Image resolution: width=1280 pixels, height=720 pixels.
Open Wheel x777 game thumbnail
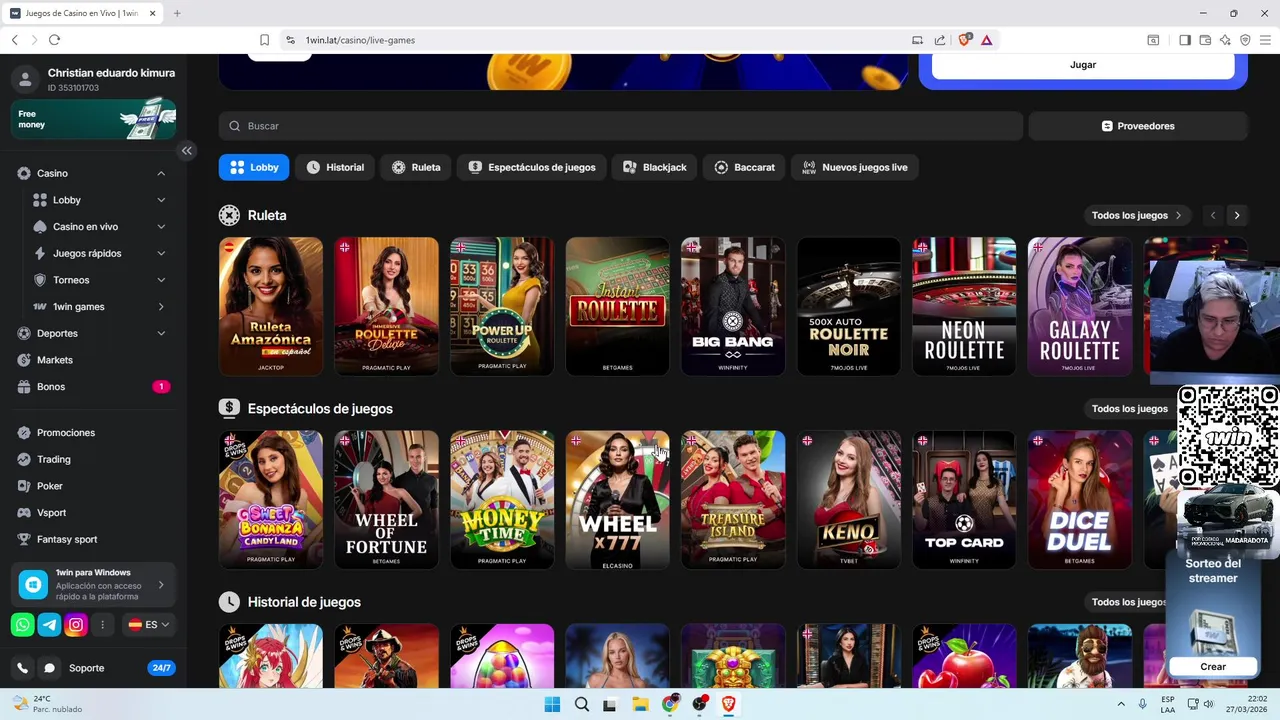(617, 500)
